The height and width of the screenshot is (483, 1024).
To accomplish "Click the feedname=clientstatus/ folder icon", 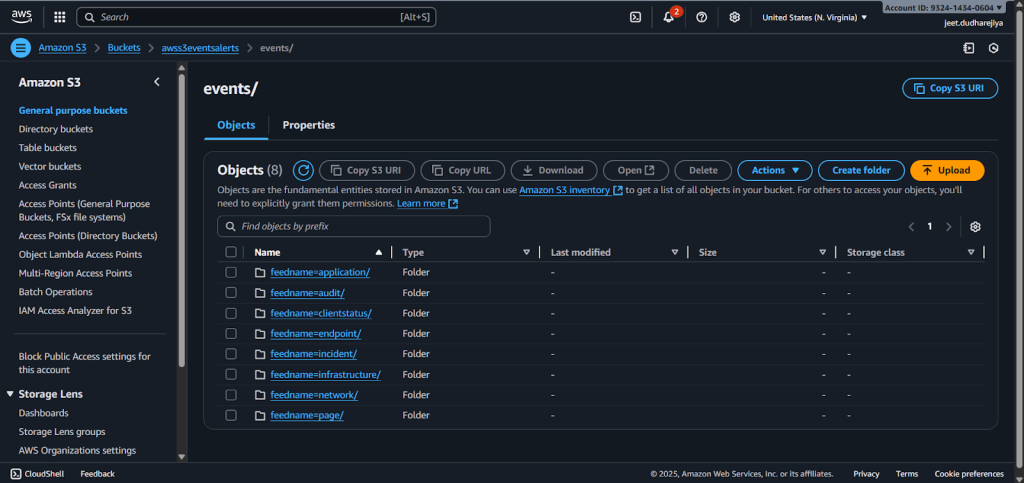I will pos(260,313).
